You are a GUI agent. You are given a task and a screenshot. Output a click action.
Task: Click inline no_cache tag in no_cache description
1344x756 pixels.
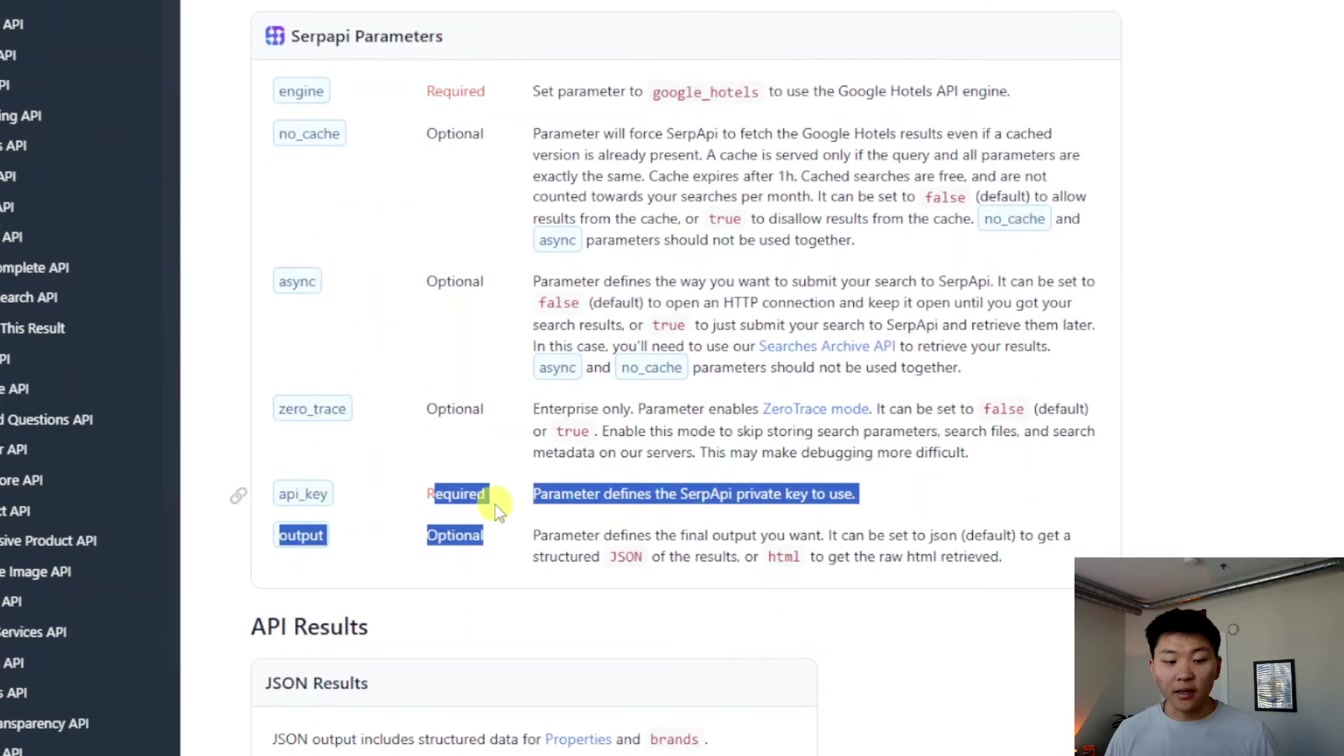[1014, 219]
